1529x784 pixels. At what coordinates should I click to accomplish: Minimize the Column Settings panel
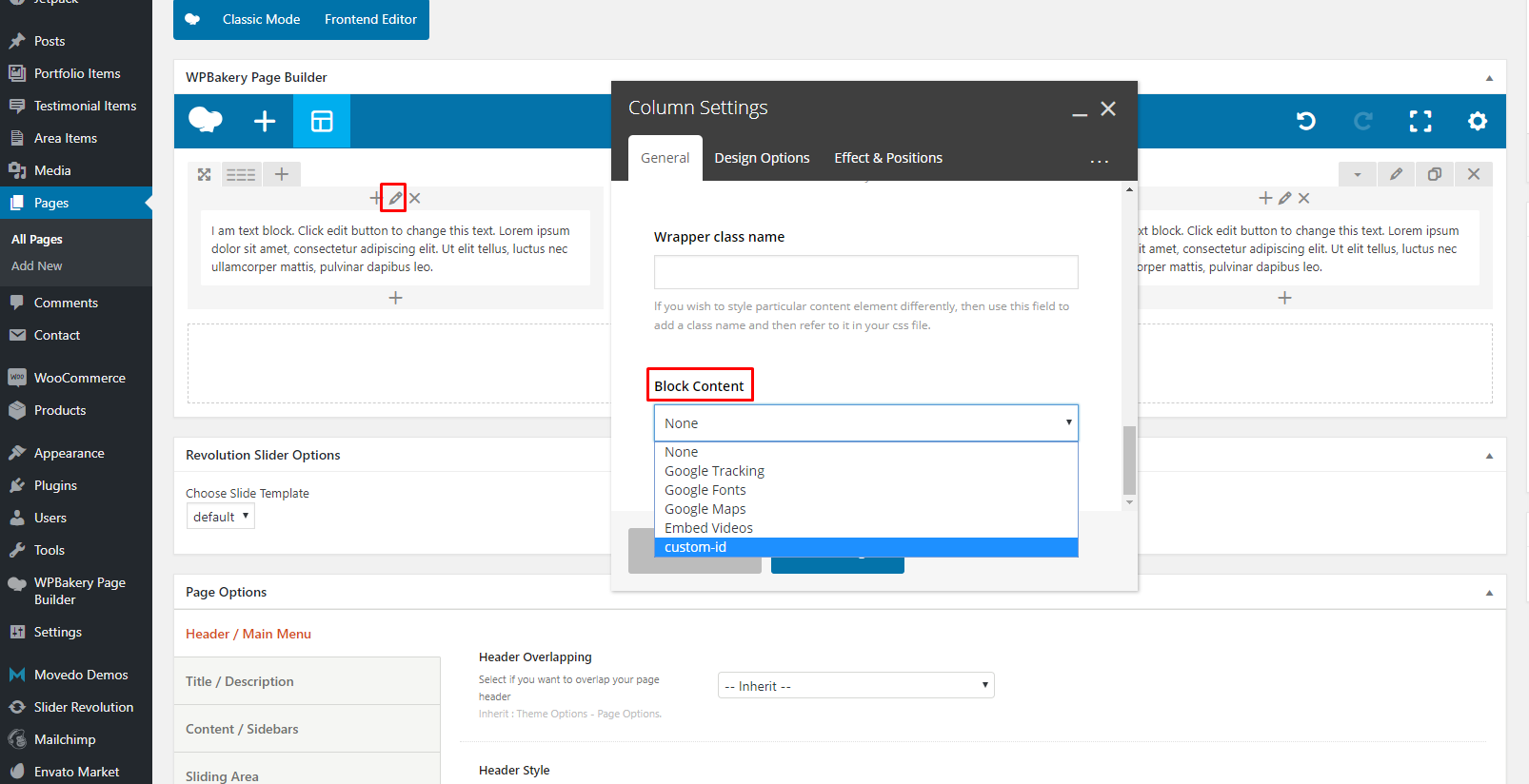[x=1080, y=110]
